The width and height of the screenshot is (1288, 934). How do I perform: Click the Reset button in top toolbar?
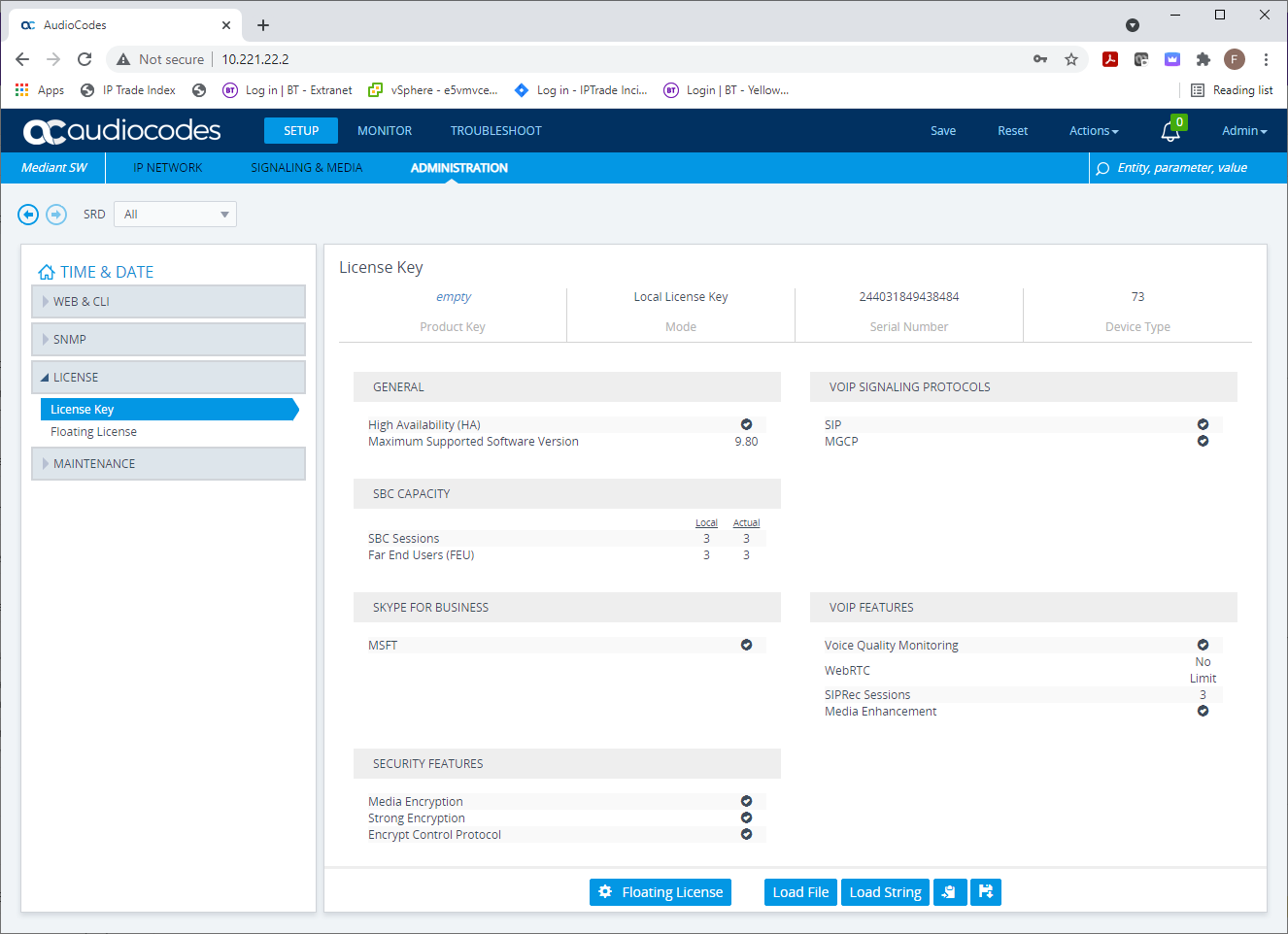click(x=1012, y=131)
